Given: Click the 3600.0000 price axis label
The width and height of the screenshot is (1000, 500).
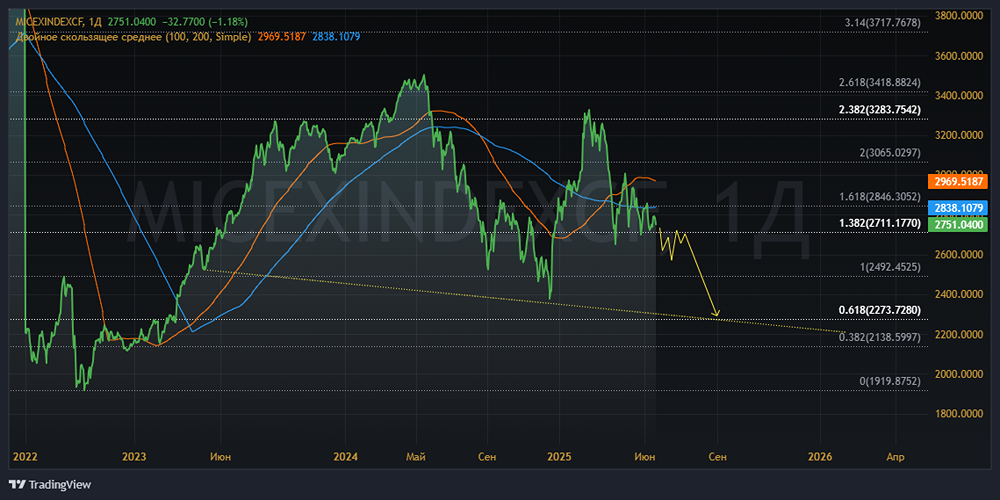Looking at the screenshot, I should point(958,55).
